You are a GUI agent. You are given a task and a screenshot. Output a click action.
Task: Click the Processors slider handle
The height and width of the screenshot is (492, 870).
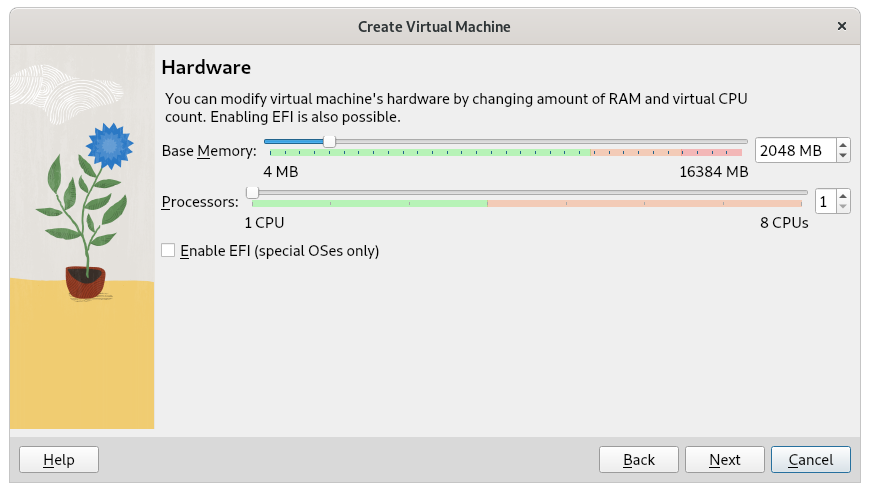(252, 192)
